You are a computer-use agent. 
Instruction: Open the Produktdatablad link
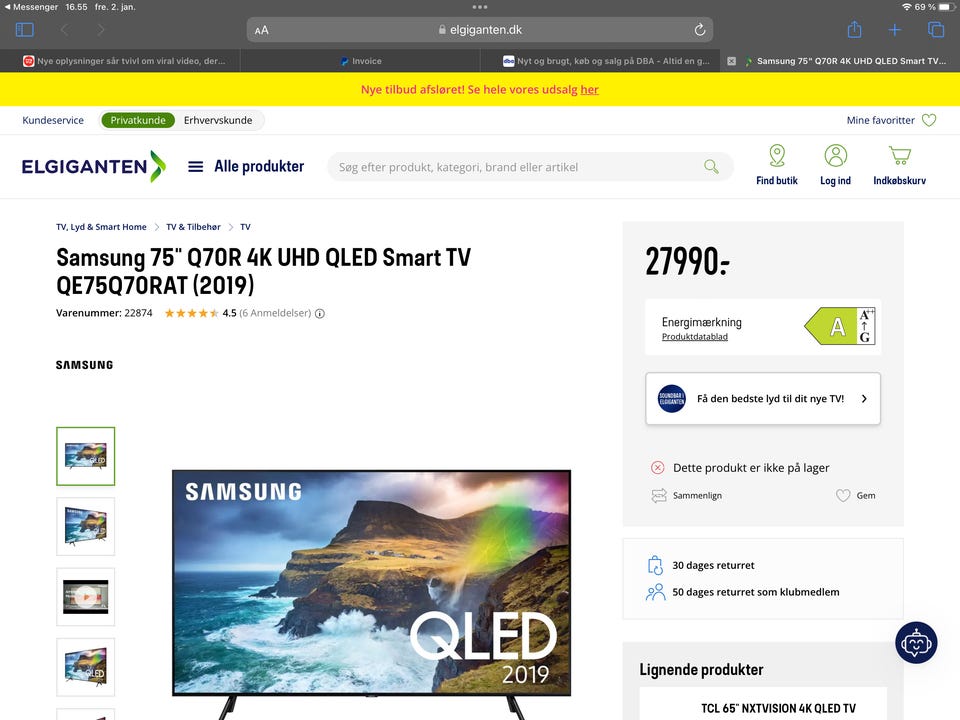tap(694, 337)
